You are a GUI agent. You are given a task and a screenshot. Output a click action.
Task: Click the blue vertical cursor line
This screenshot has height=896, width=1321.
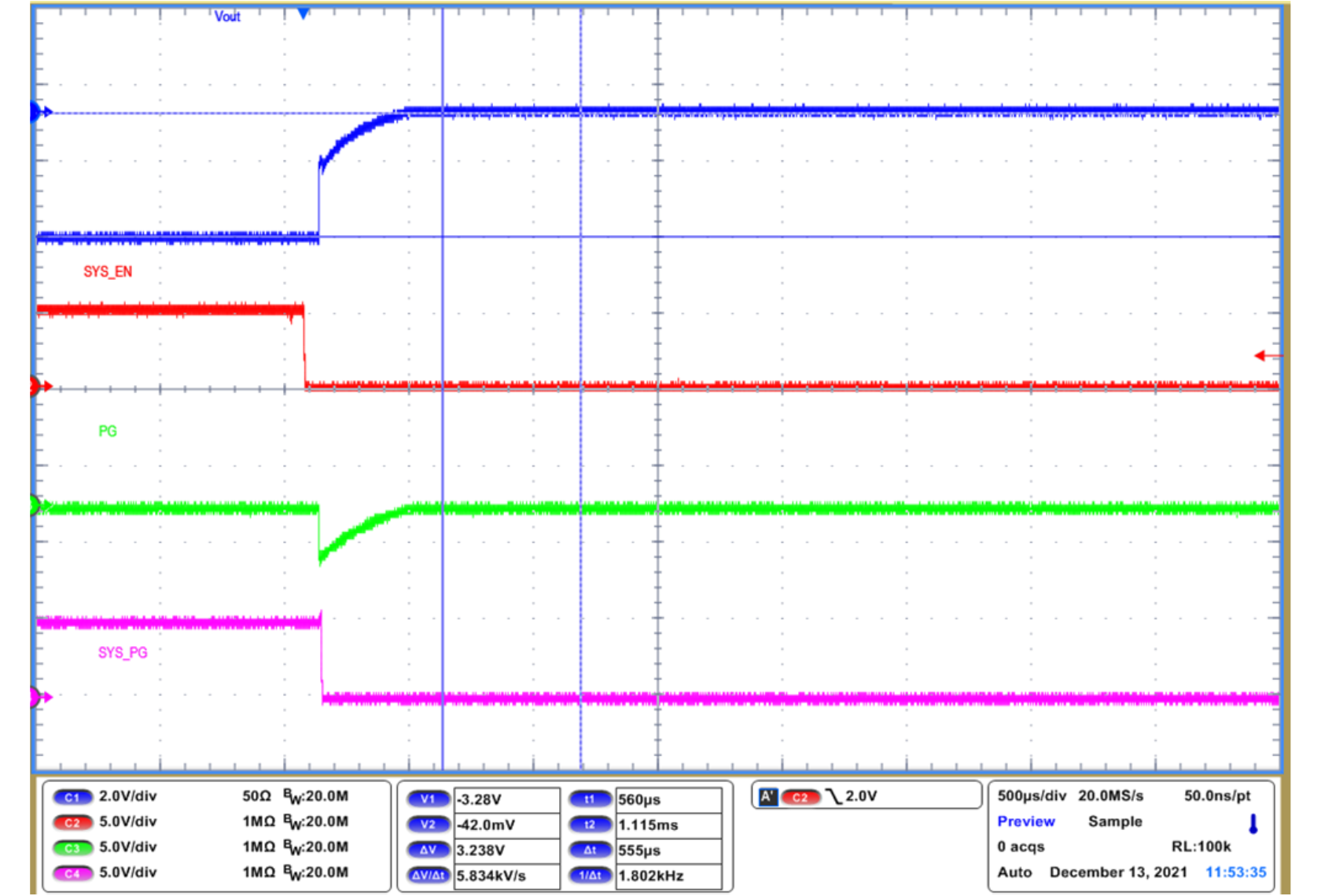tap(443, 393)
